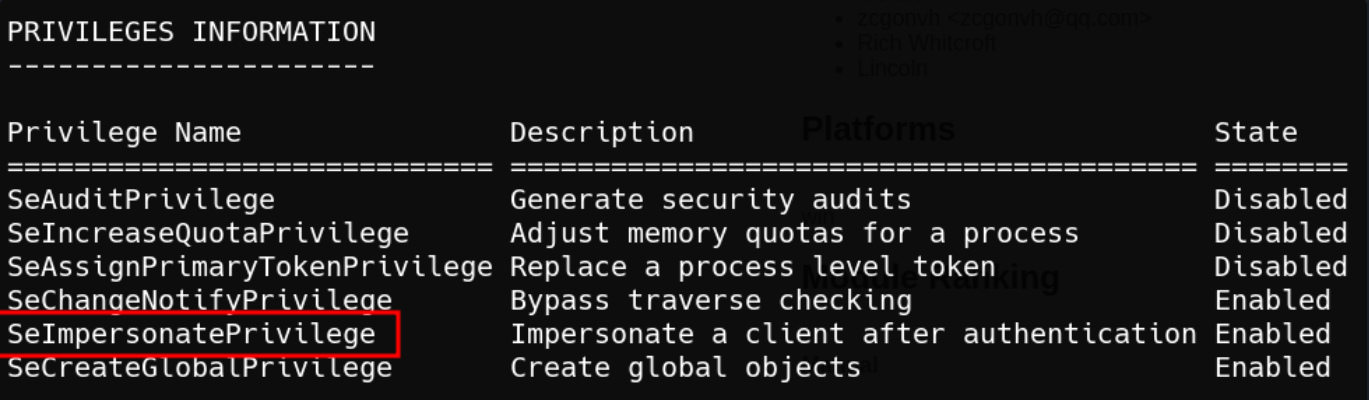Click "Adjust memory quotas for a process" text

794,234
